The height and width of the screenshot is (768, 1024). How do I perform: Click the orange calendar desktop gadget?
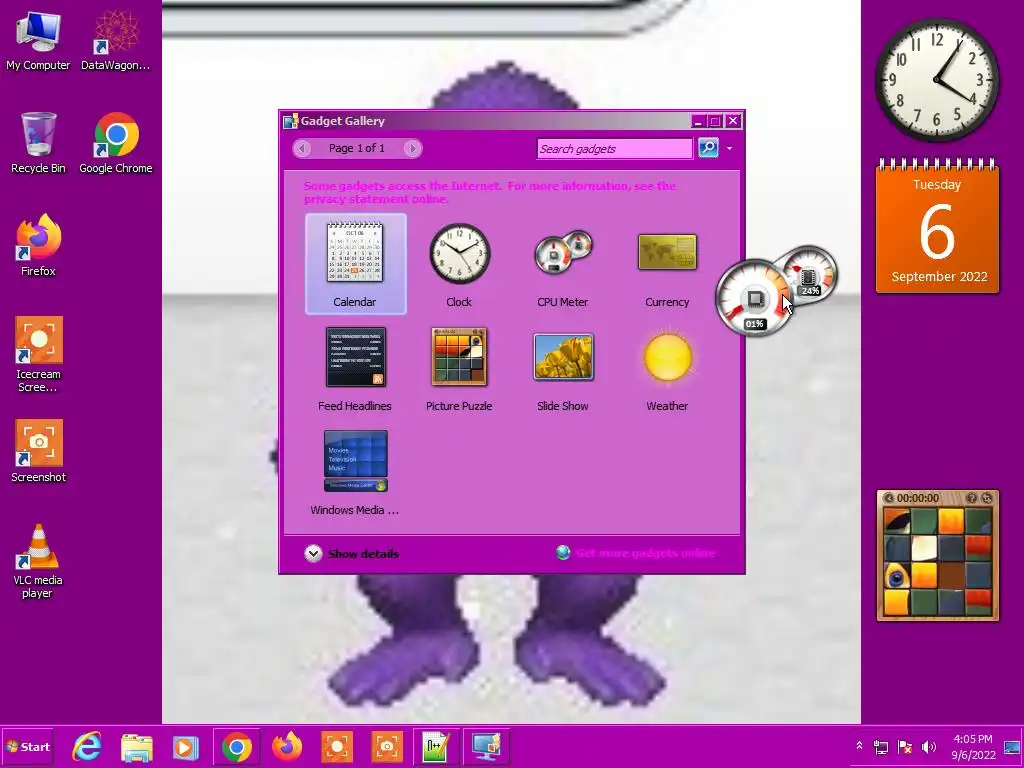pos(937,227)
